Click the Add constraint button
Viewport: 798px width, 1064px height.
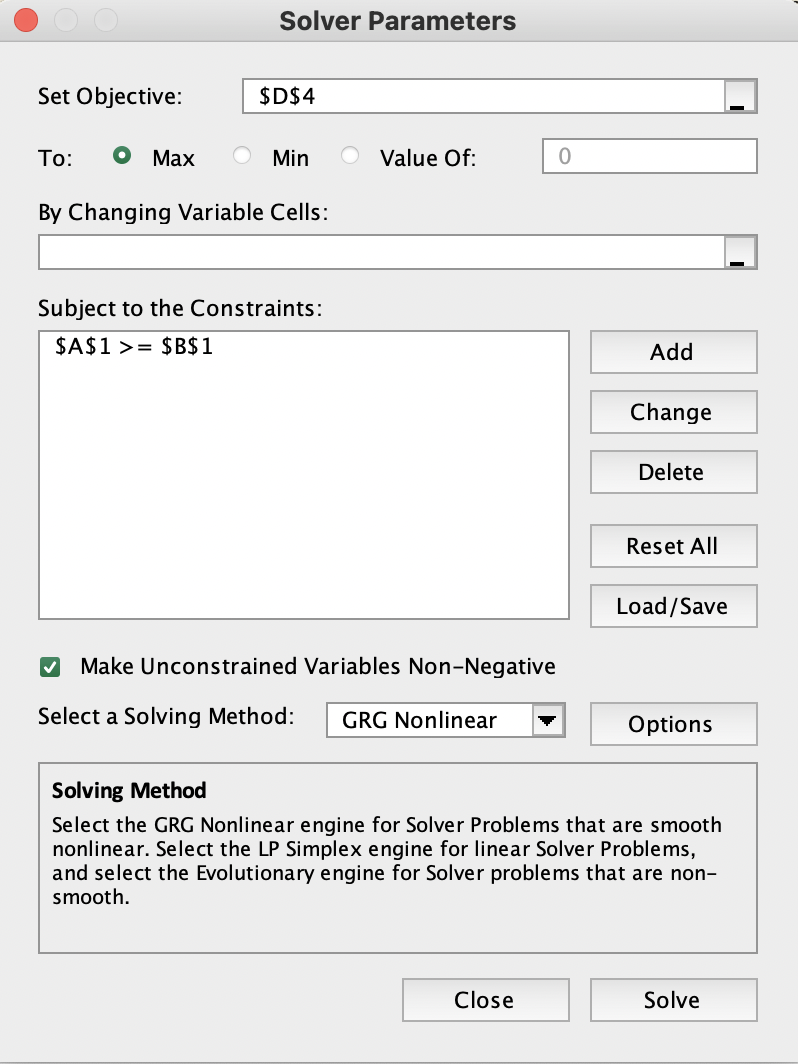coord(672,352)
